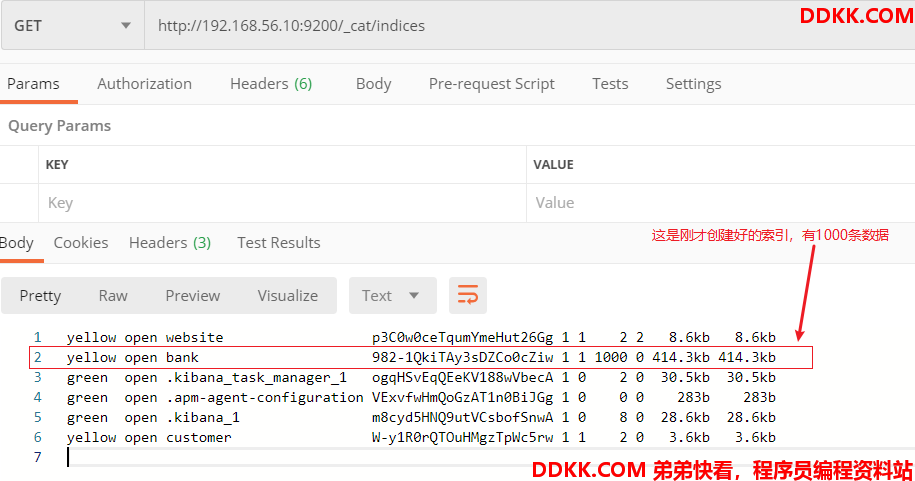
Task: Open the request Headers (6) tab
Action: (271, 84)
